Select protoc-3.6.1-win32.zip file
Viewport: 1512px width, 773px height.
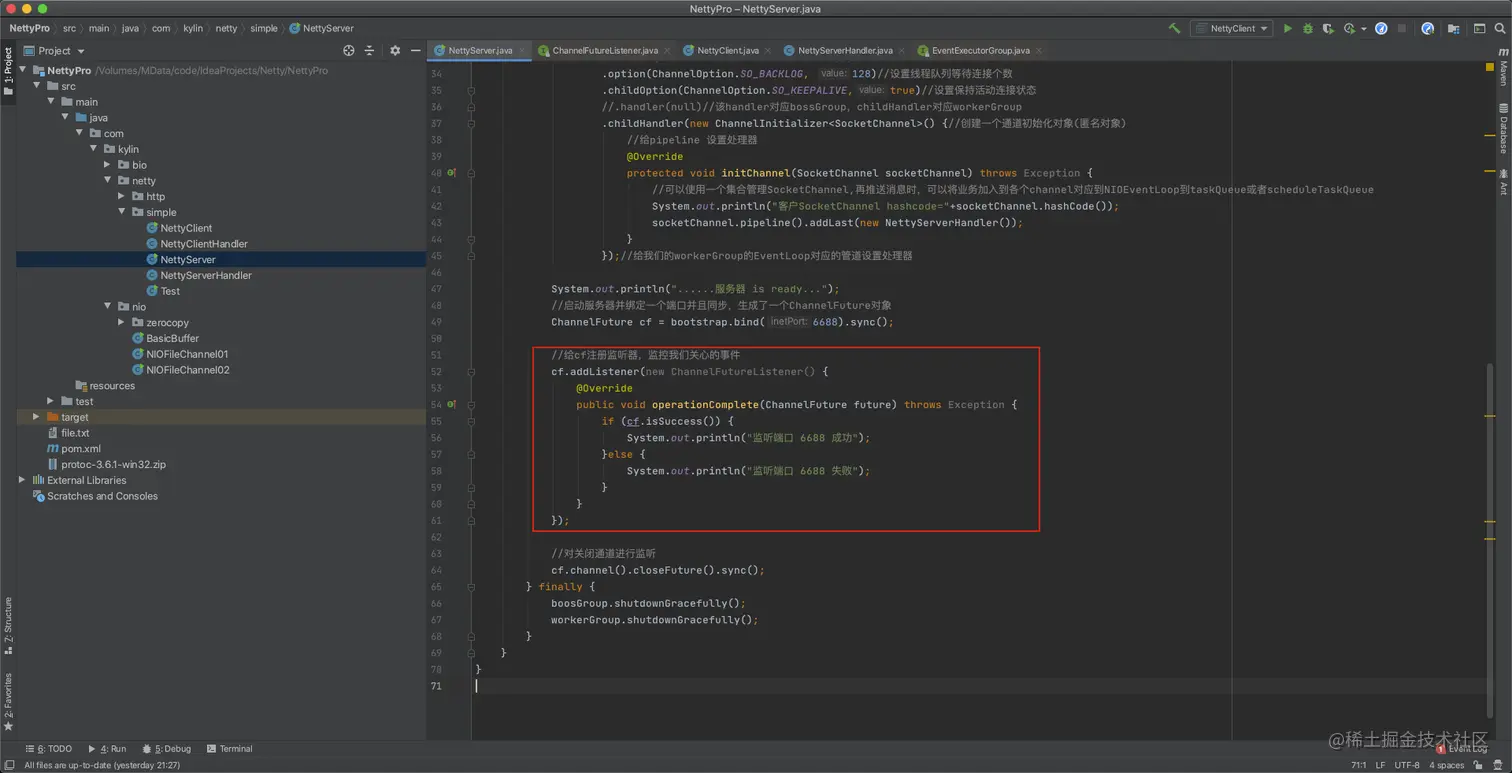click(113, 465)
